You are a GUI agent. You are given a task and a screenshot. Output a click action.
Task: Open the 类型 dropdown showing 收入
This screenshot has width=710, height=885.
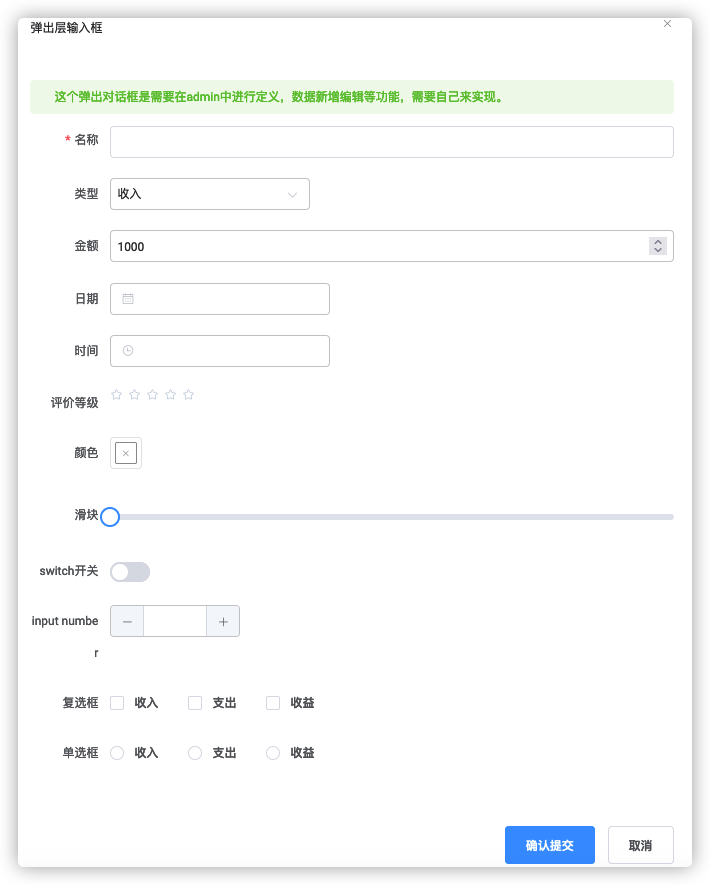(x=209, y=194)
